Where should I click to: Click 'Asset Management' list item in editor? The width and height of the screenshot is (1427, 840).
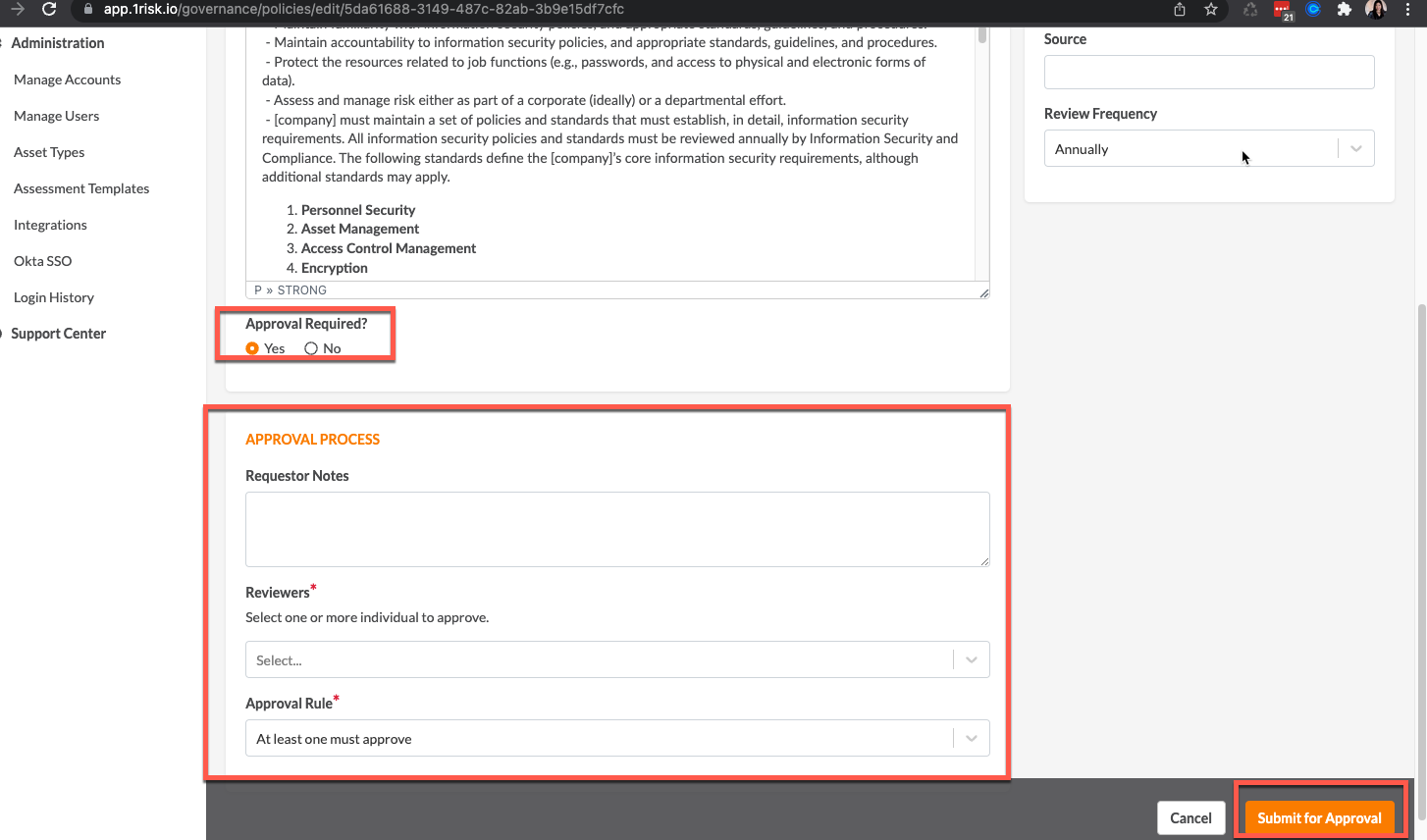pyautogui.click(x=360, y=229)
